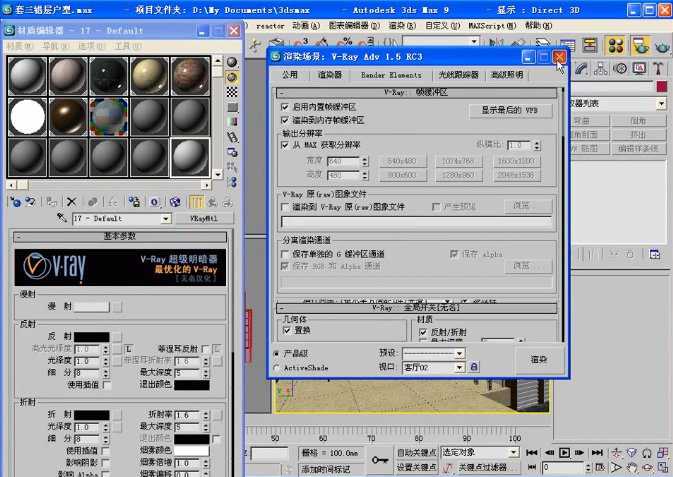
Task: Enable 渲染到 V-Ray 原(raw)图象文件 checkbox
Action: click(x=285, y=207)
